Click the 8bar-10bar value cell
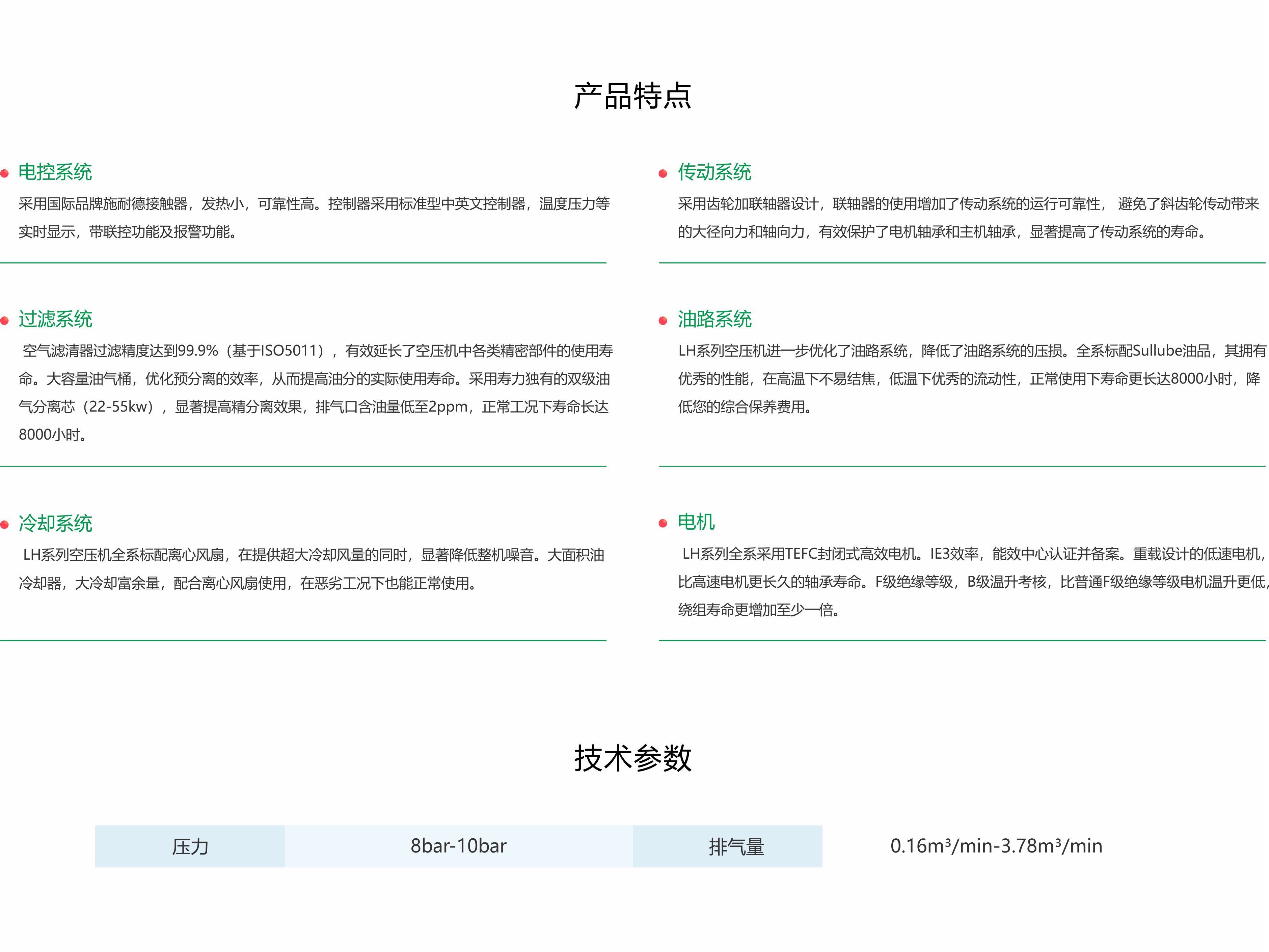1269x952 pixels. [x=458, y=846]
